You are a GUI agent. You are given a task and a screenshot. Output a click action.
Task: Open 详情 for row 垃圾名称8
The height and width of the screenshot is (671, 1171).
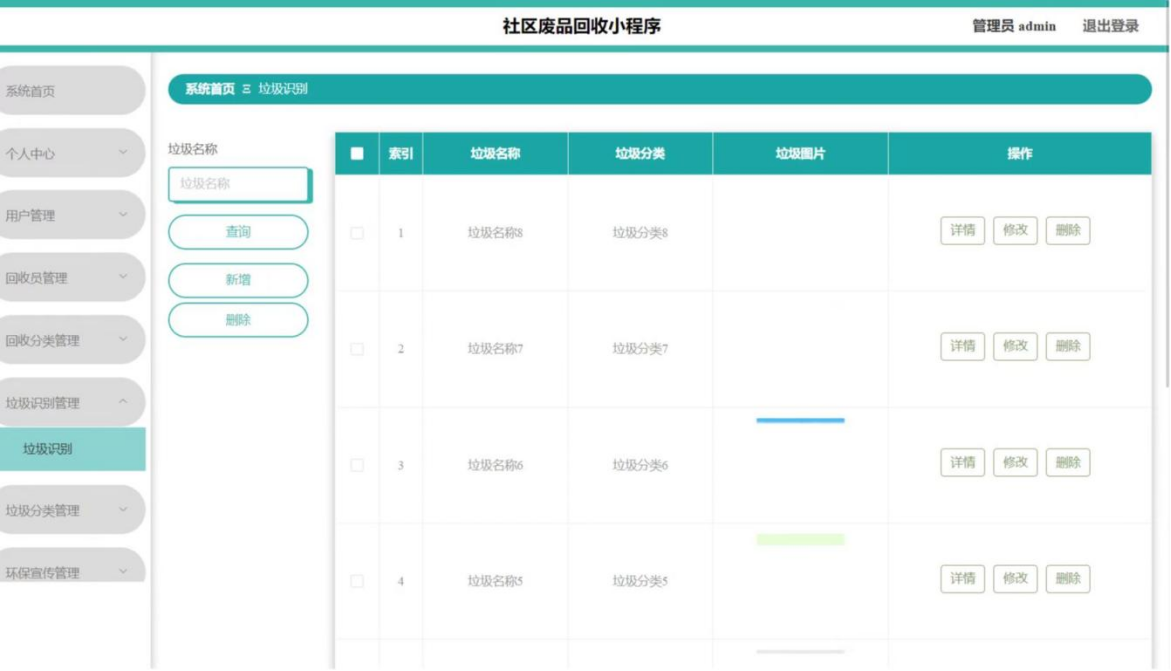pos(963,230)
